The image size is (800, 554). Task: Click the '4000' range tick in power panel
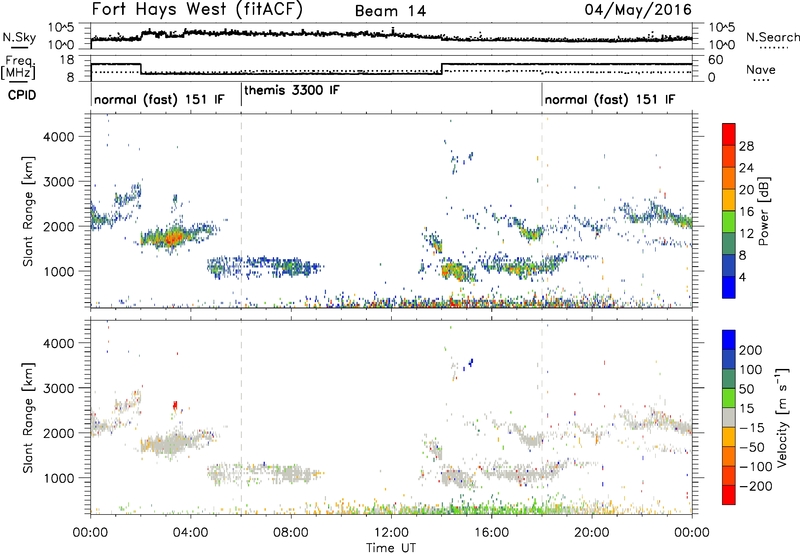[x=59, y=137]
